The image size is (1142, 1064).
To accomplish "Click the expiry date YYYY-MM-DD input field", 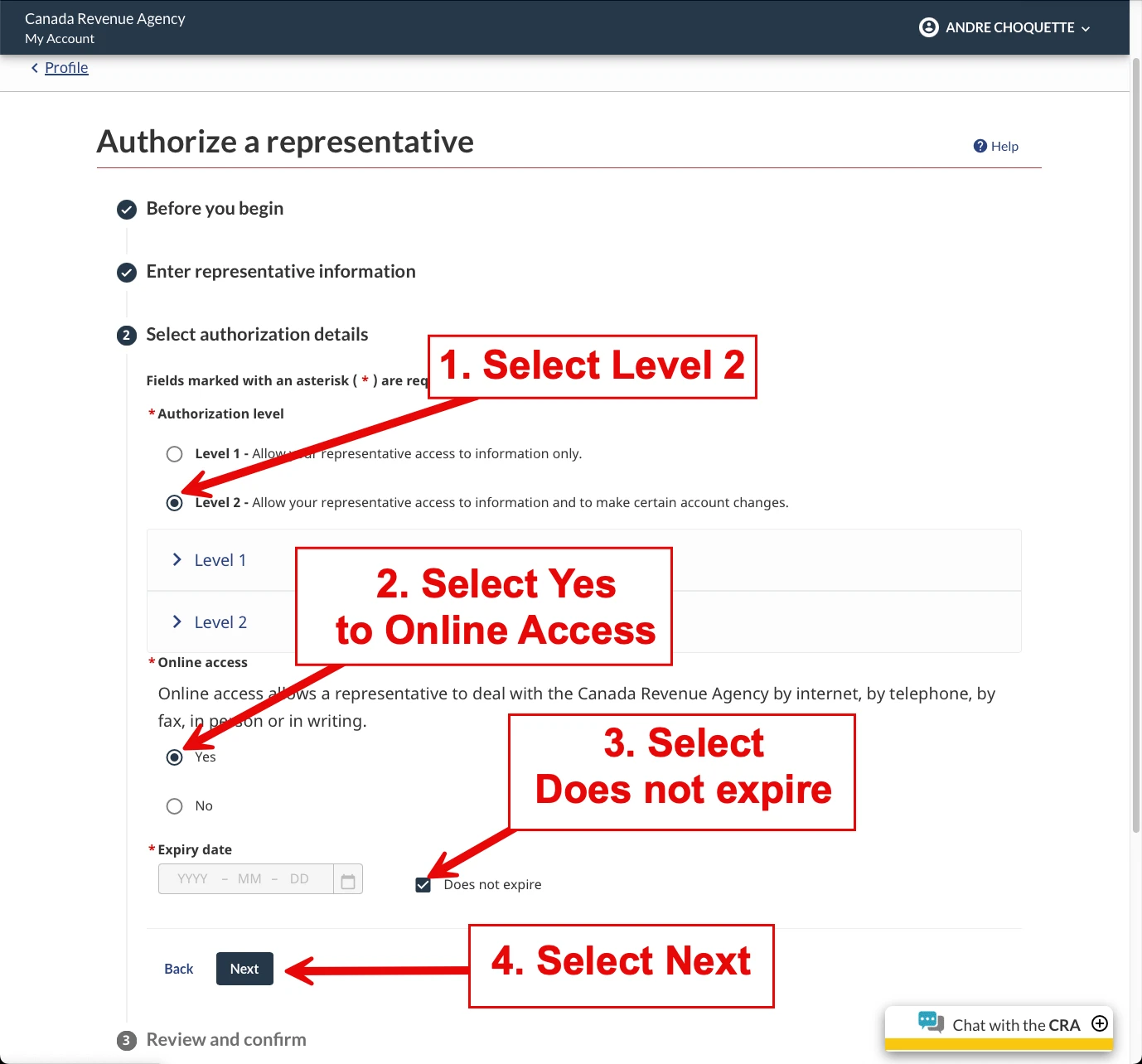I will pos(245,879).
